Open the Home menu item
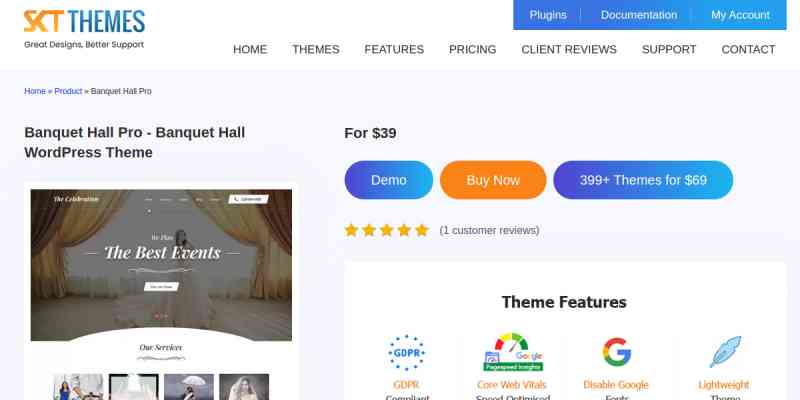Screen dimensions: 800x400 point(250,49)
